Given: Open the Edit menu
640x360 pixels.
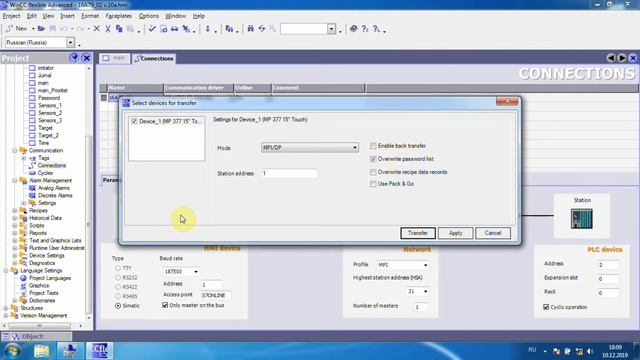Looking at the screenshot, I should pyautogui.click(x=31, y=16).
